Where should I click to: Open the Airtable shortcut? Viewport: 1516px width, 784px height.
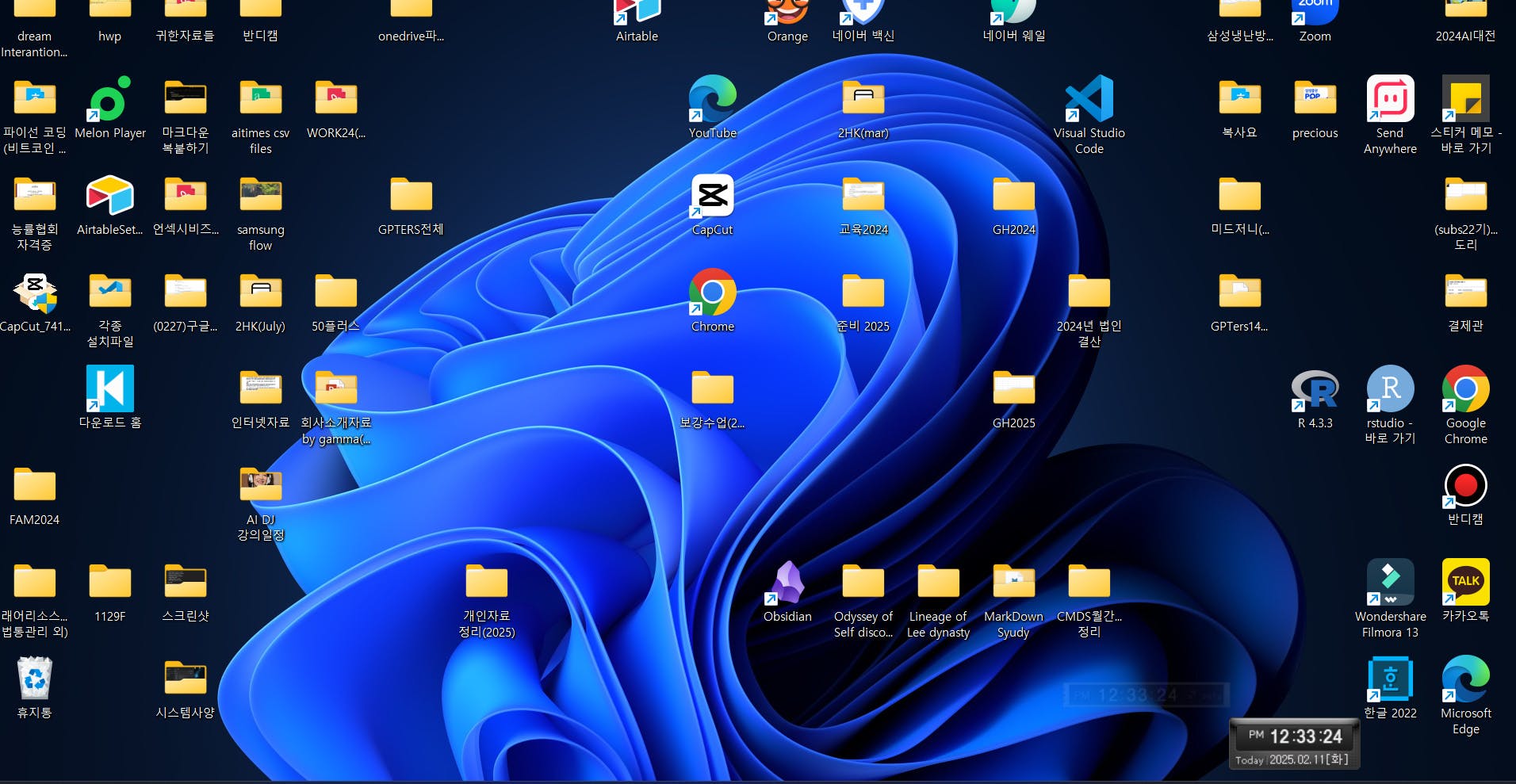[637, 11]
